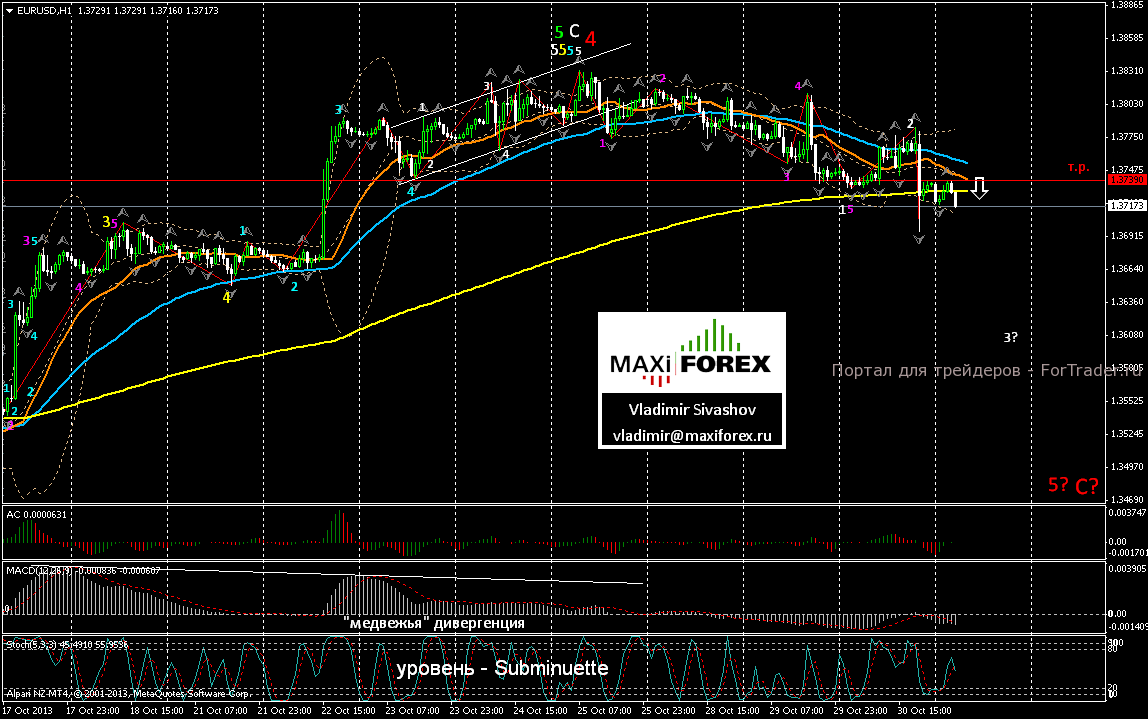This screenshot has width=1148, height=719.
Task: Click the white down arrow marker
Action: coord(981,187)
